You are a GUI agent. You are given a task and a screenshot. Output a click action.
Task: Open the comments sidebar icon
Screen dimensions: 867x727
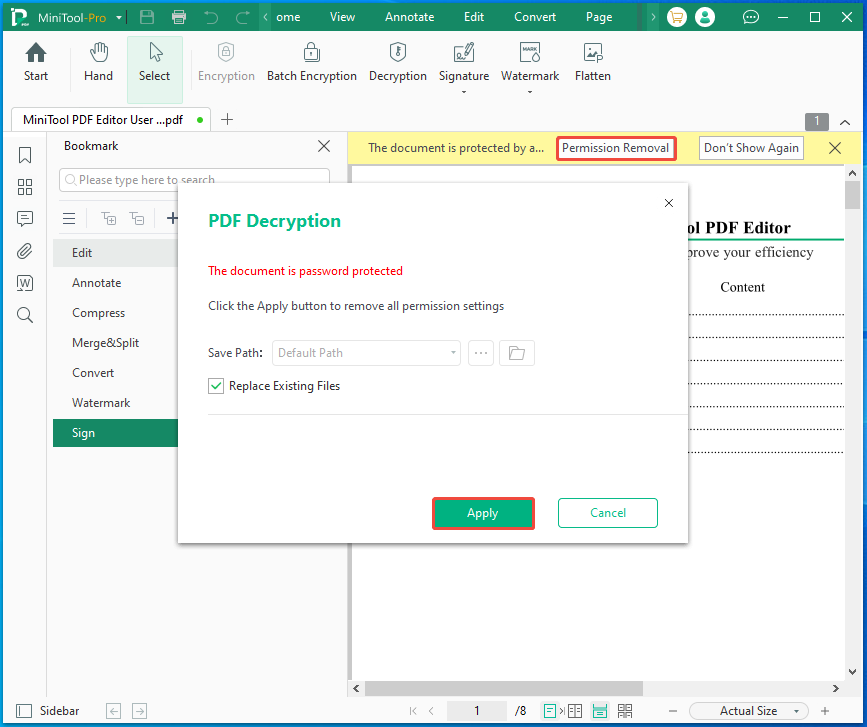[x=25, y=219]
